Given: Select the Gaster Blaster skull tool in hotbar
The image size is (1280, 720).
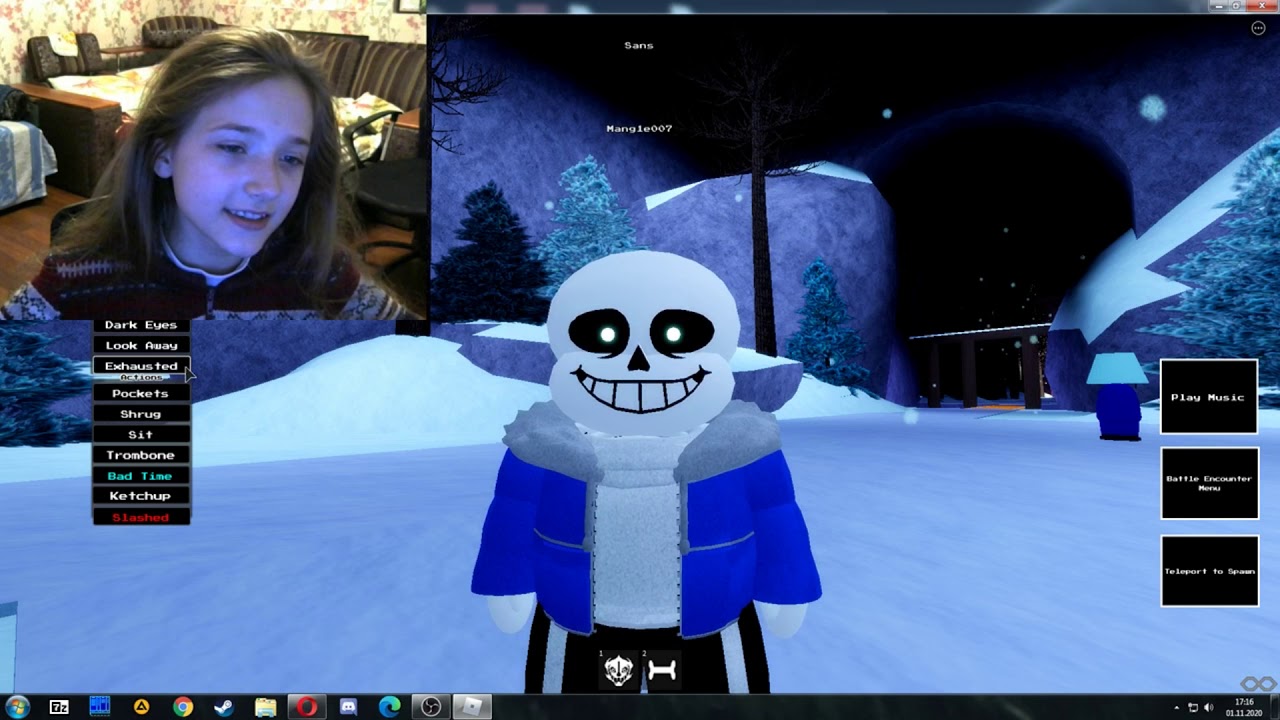Looking at the screenshot, I should [x=619, y=670].
